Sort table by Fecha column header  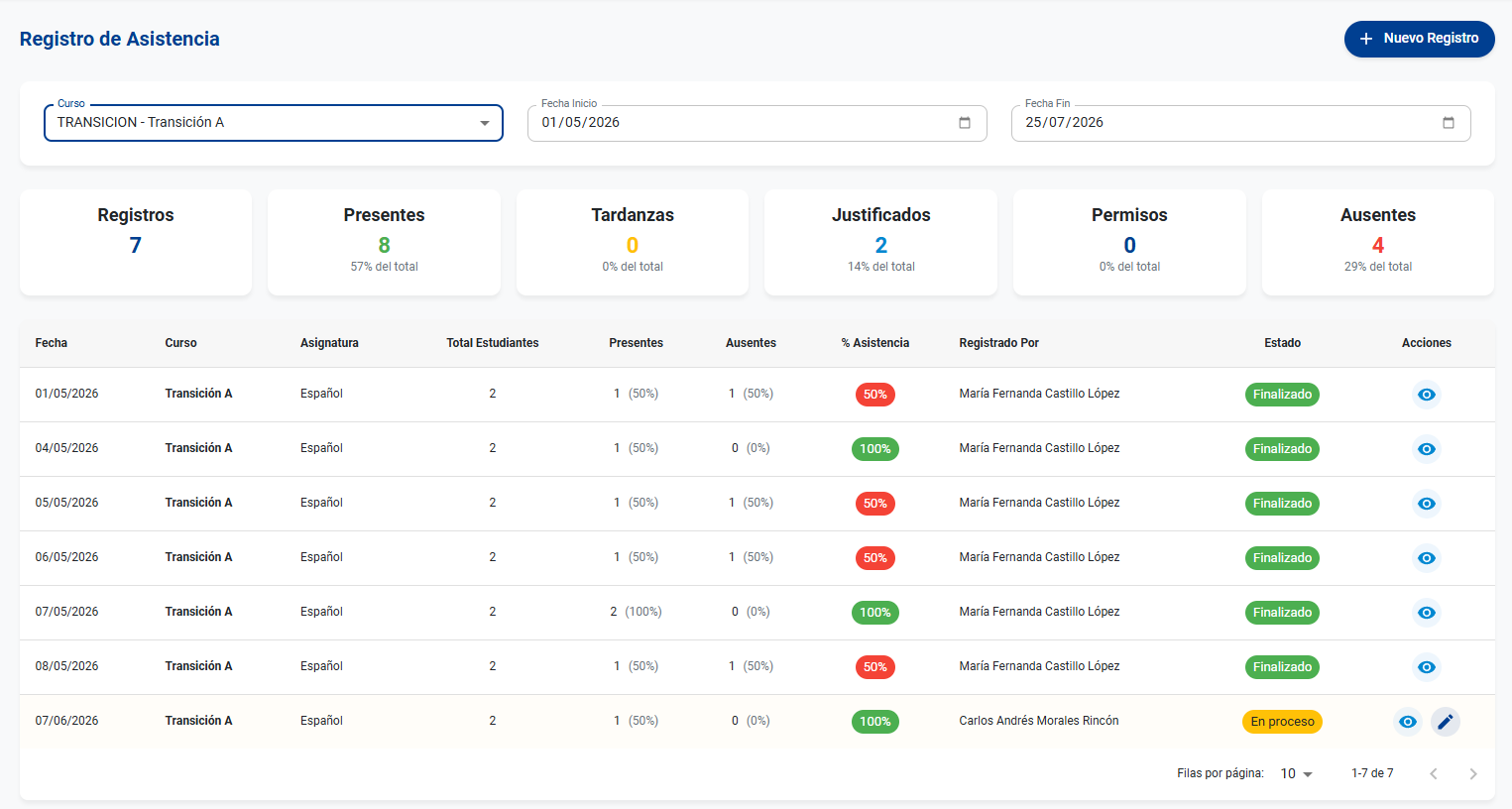52,343
